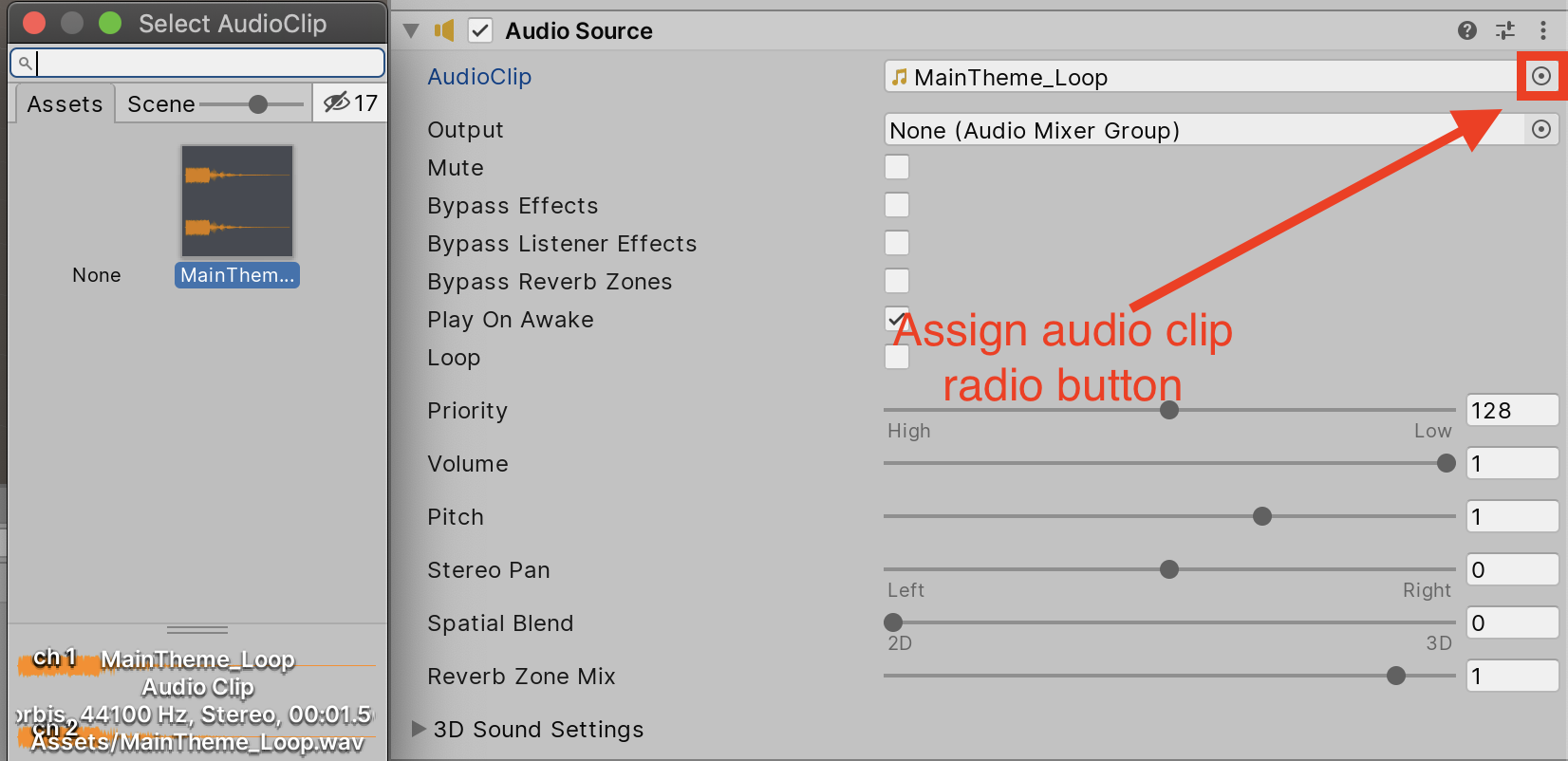This screenshot has height=761, width=1568.
Task: Select the MainTheme_Loop waveform thumbnail
Action: [237, 201]
